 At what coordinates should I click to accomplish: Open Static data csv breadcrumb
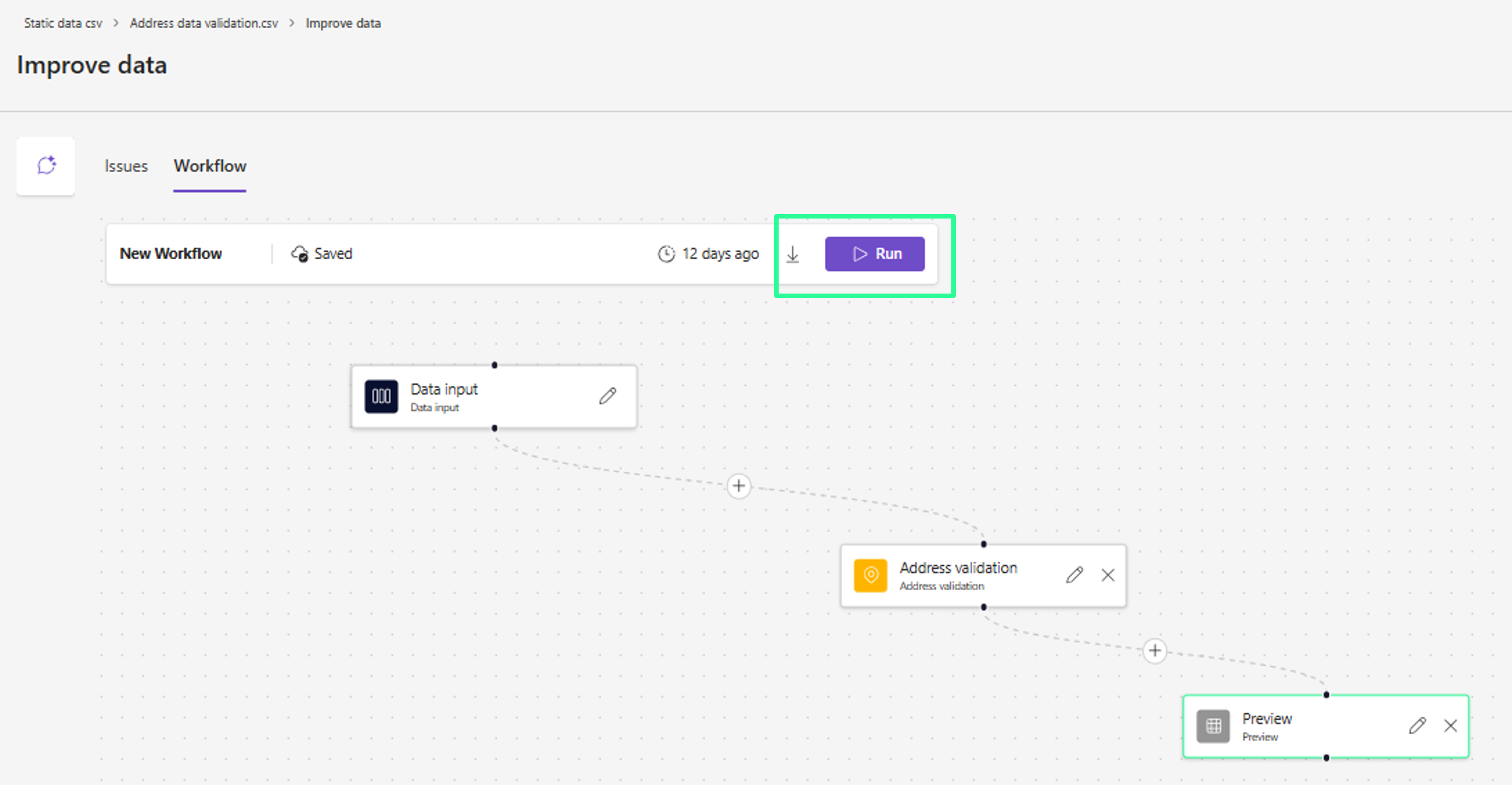point(63,23)
